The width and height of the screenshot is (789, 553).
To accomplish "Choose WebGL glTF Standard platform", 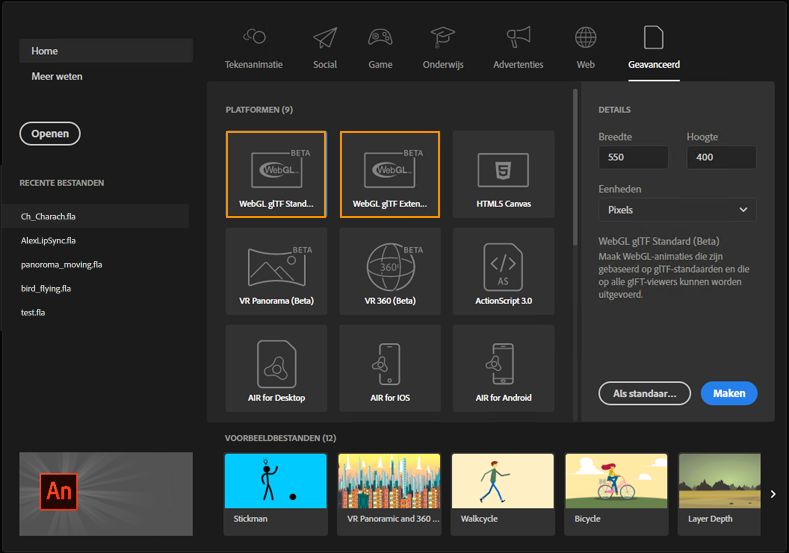I will tap(276, 174).
